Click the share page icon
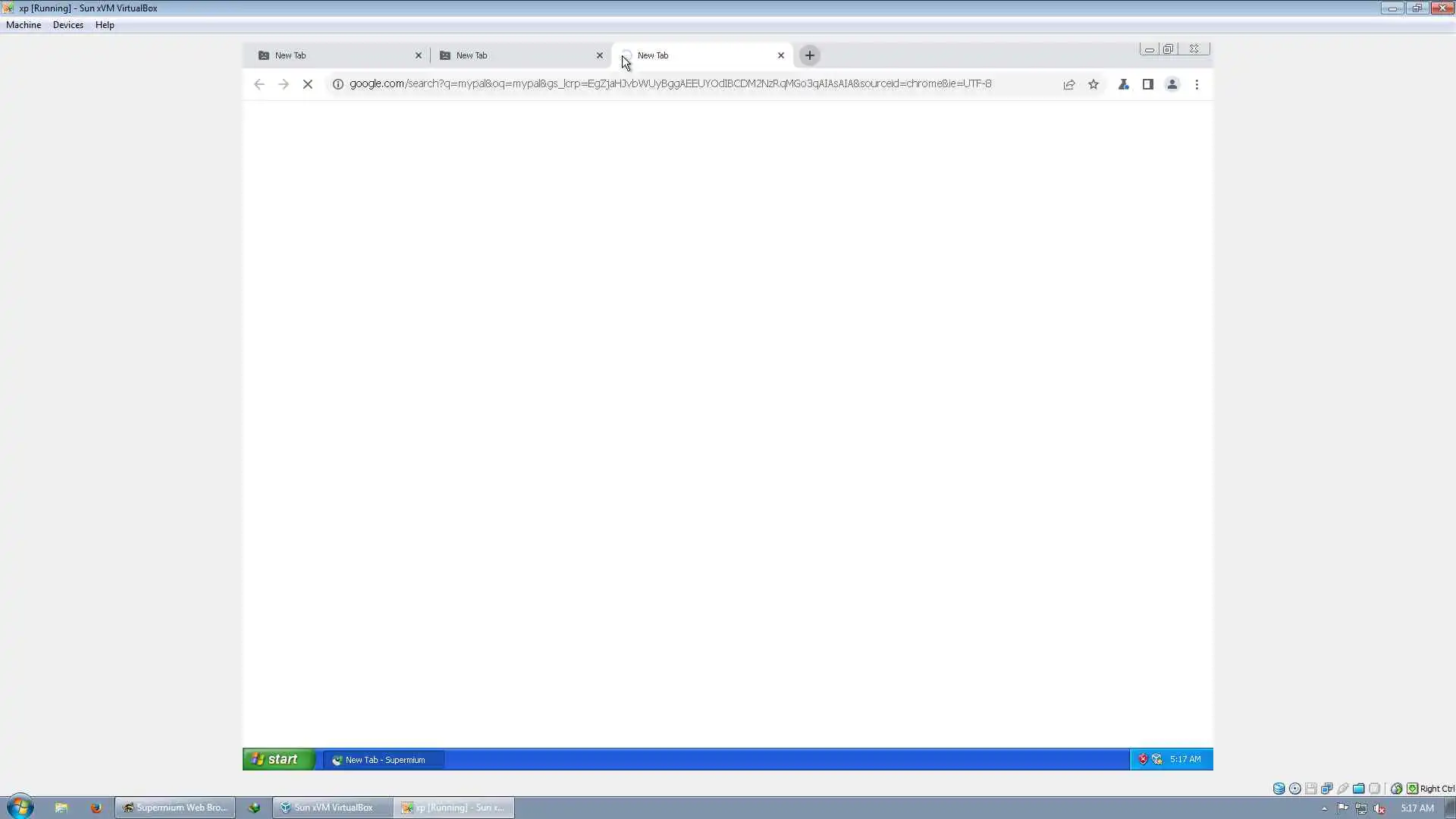1456x819 pixels. coord(1069,84)
